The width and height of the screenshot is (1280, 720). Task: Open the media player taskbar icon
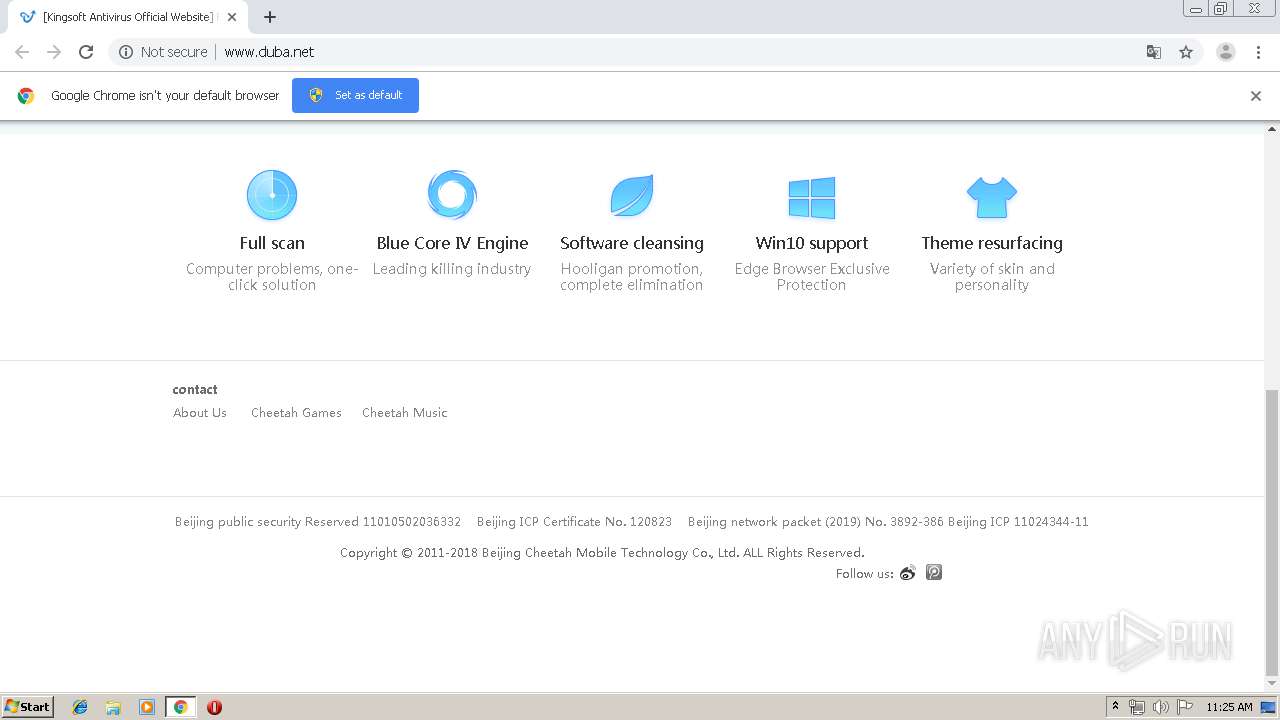pyautogui.click(x=147, y=707)
